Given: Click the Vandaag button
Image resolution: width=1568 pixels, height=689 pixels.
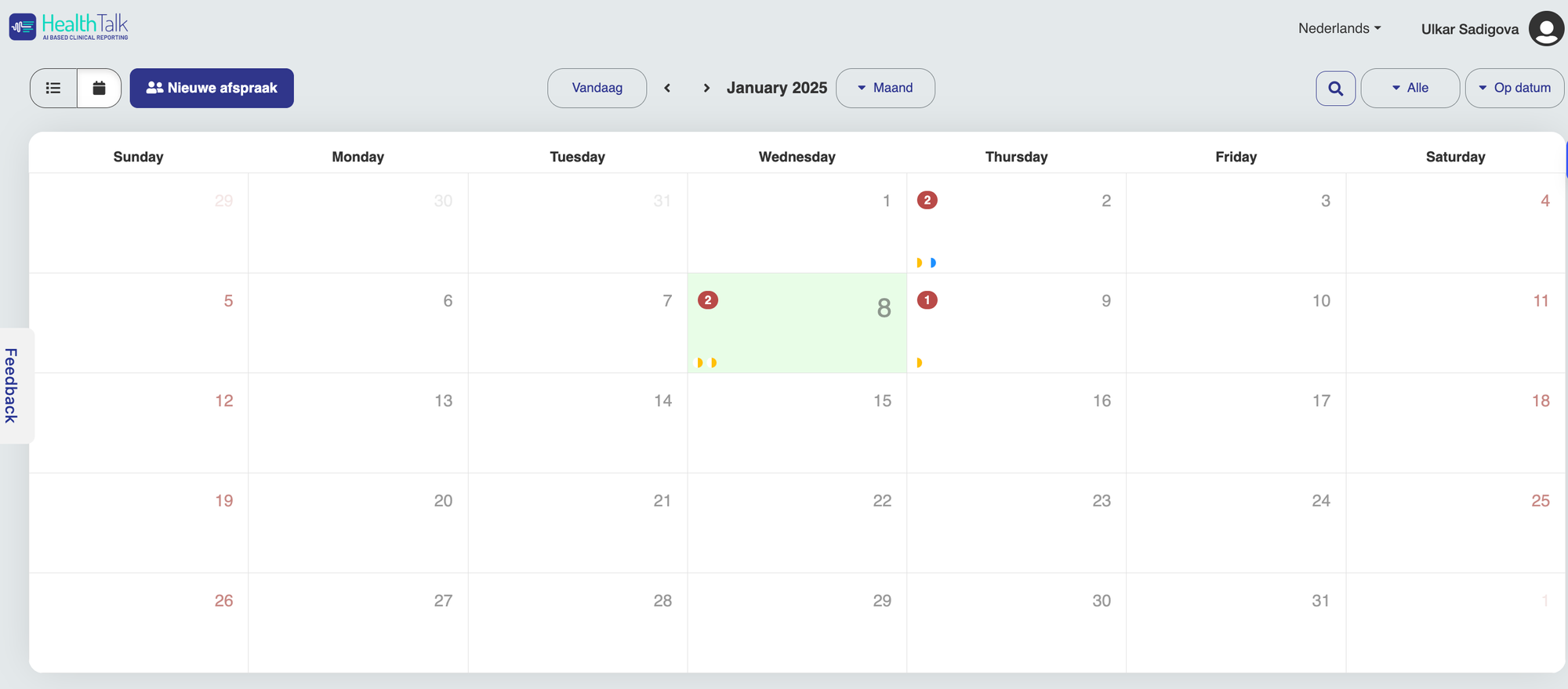Looking at the screenshot, I should click(597, 88).
